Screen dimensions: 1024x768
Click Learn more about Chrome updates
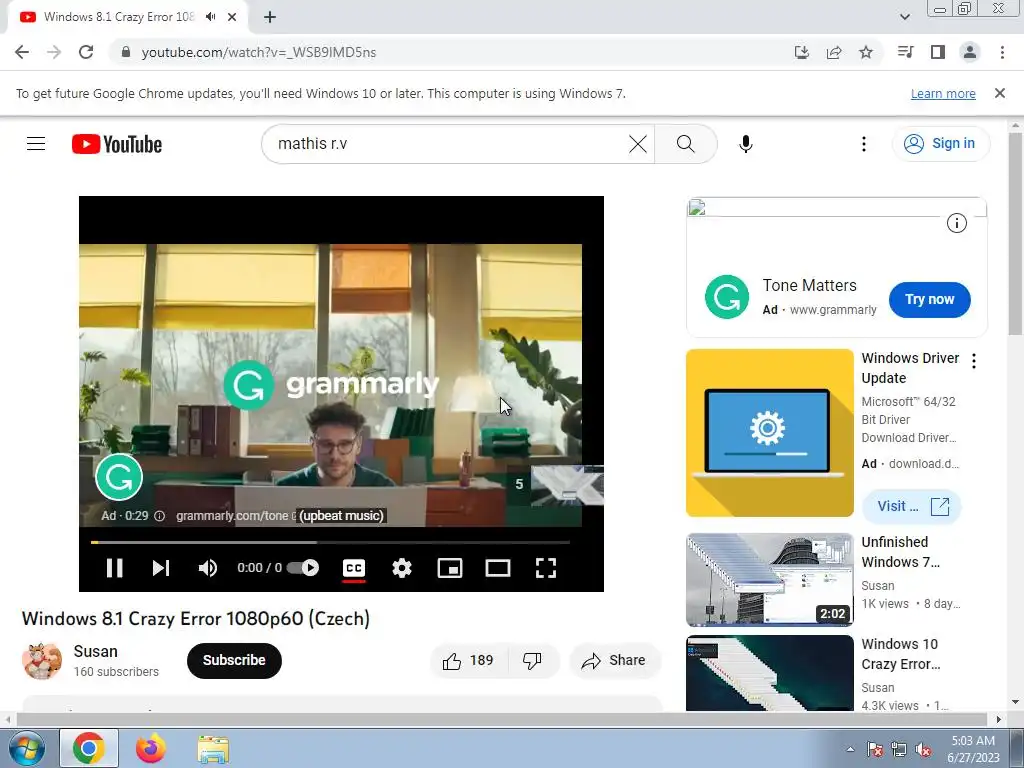click(x=943, y=93)
